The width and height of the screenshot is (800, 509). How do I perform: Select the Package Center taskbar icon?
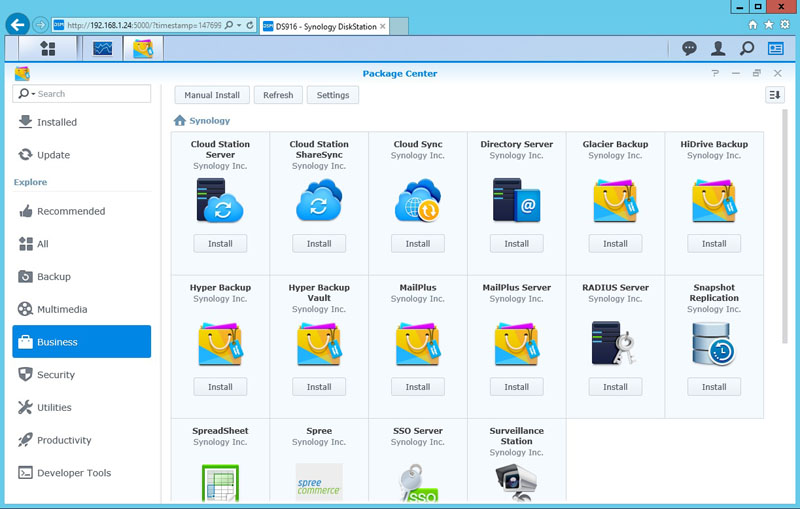click(x=143, y=49)
